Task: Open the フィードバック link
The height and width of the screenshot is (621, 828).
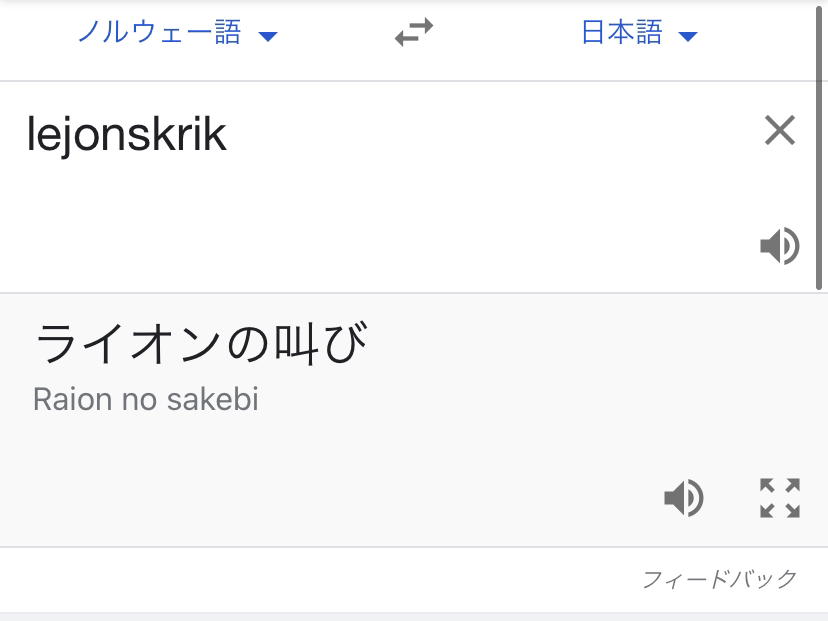Action: click(720, 579)
